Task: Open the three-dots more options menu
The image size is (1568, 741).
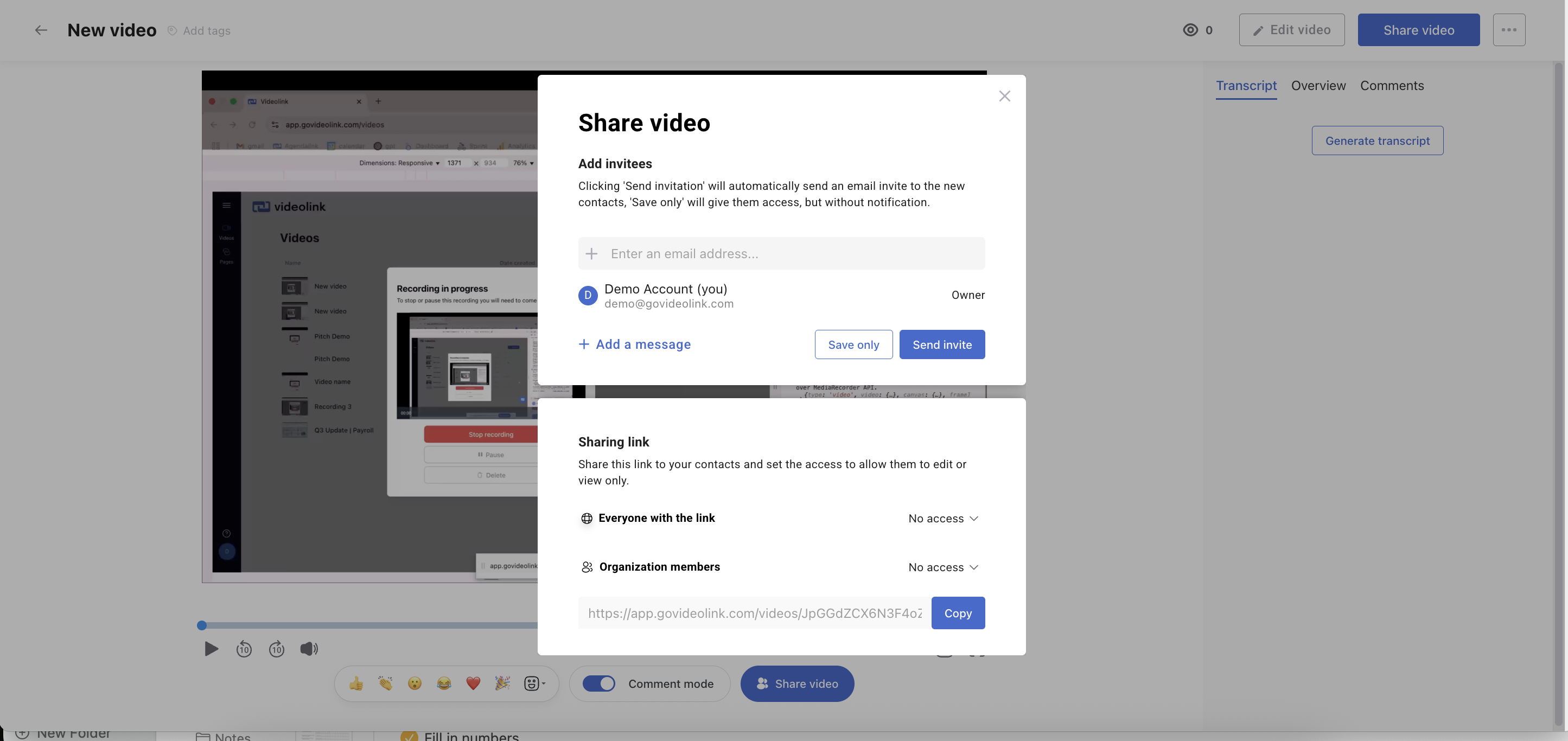Action: click(x=1508, y=30)
